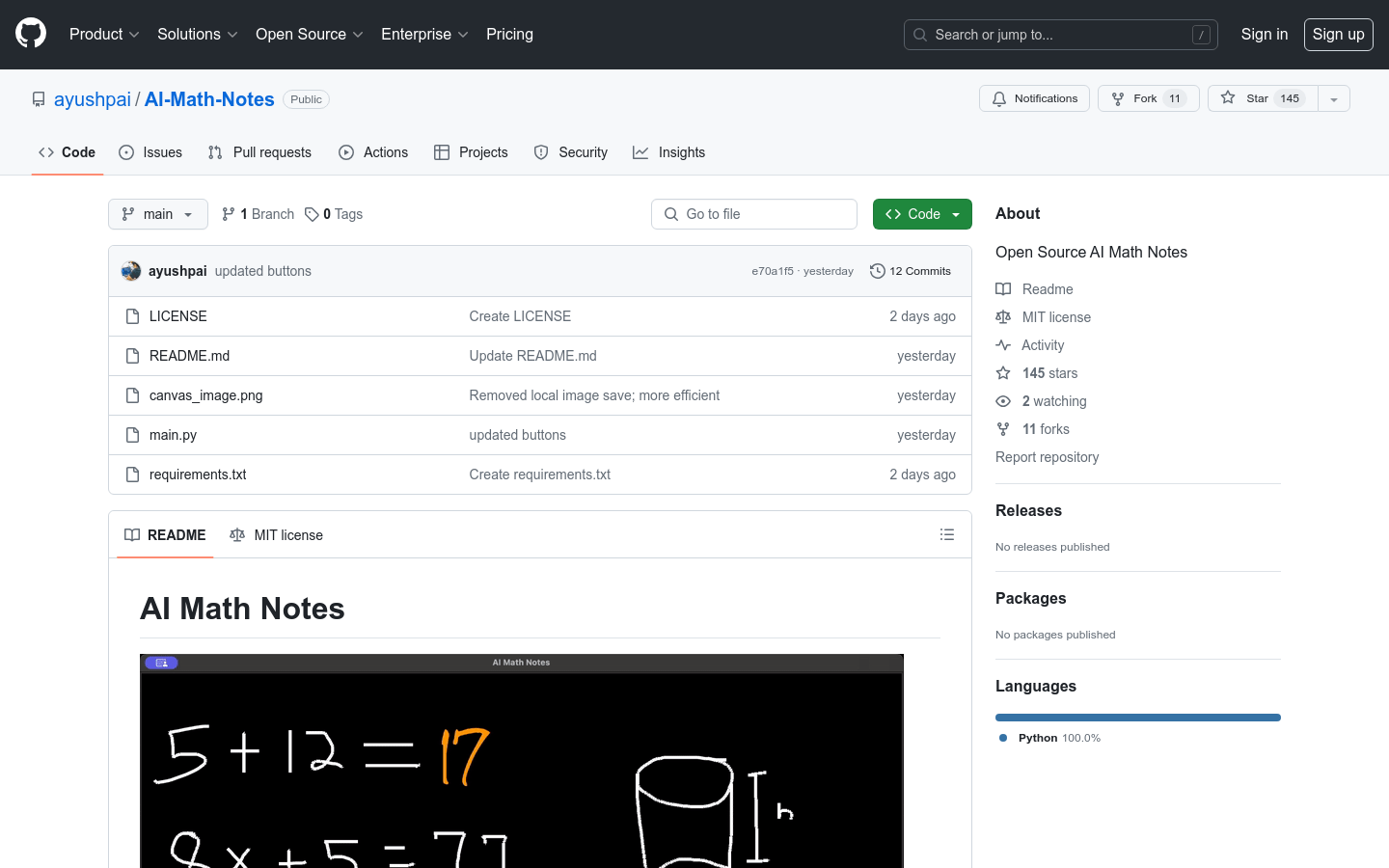Click the README.md file icon

tap(133, 356)
